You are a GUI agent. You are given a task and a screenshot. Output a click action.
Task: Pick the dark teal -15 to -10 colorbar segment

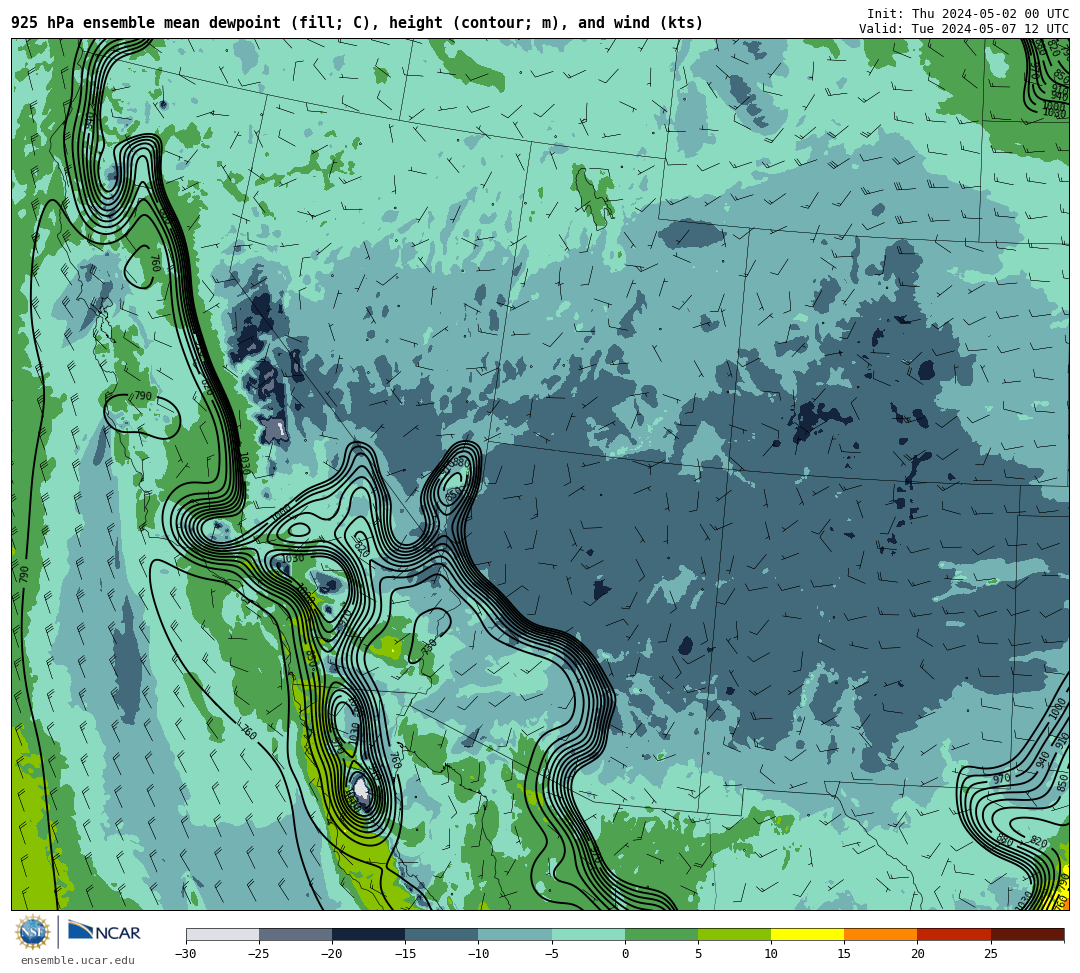click(442, 934)
